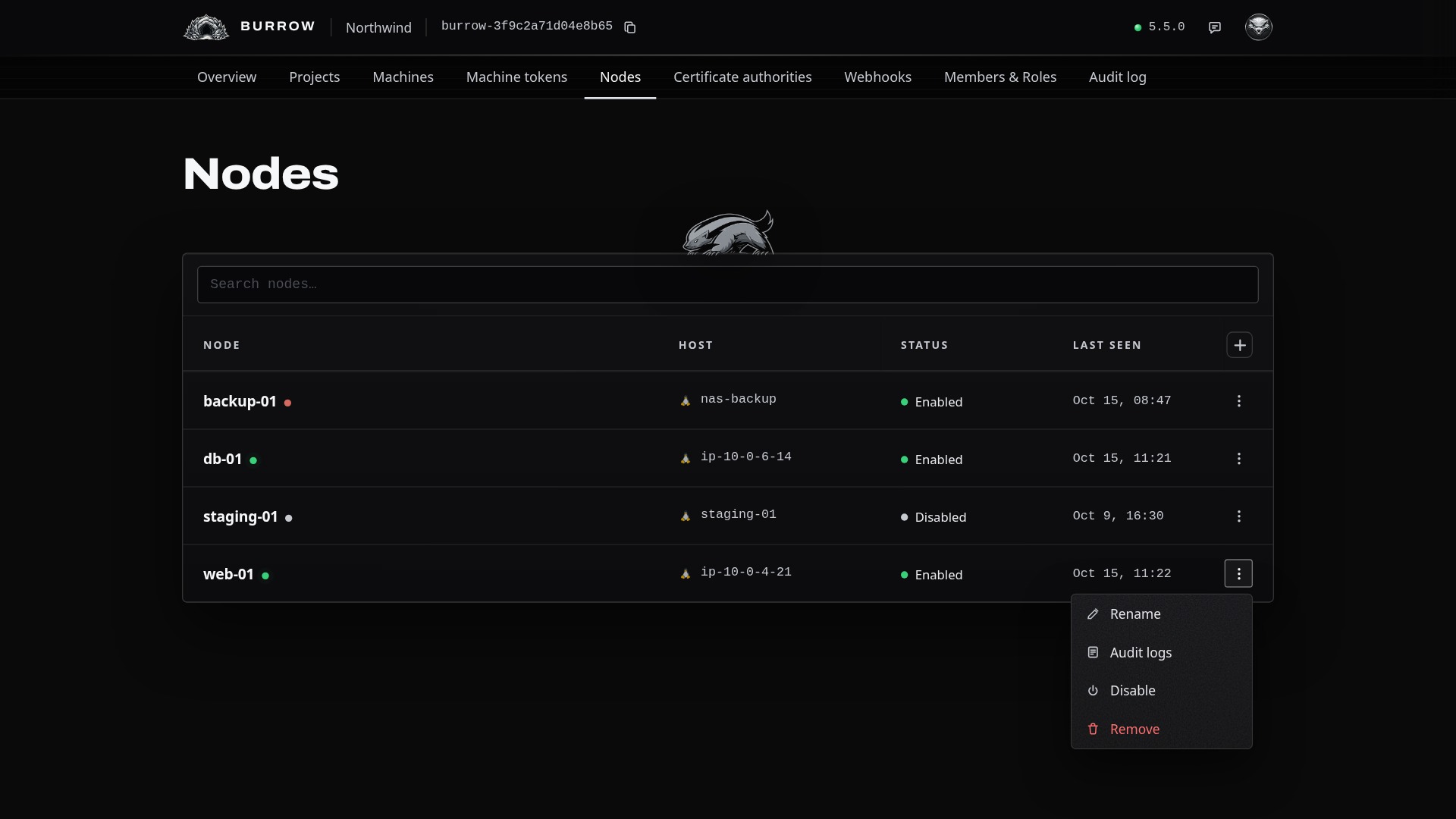
Task: Click the Host column header
Action: click(x=695, y=345)
